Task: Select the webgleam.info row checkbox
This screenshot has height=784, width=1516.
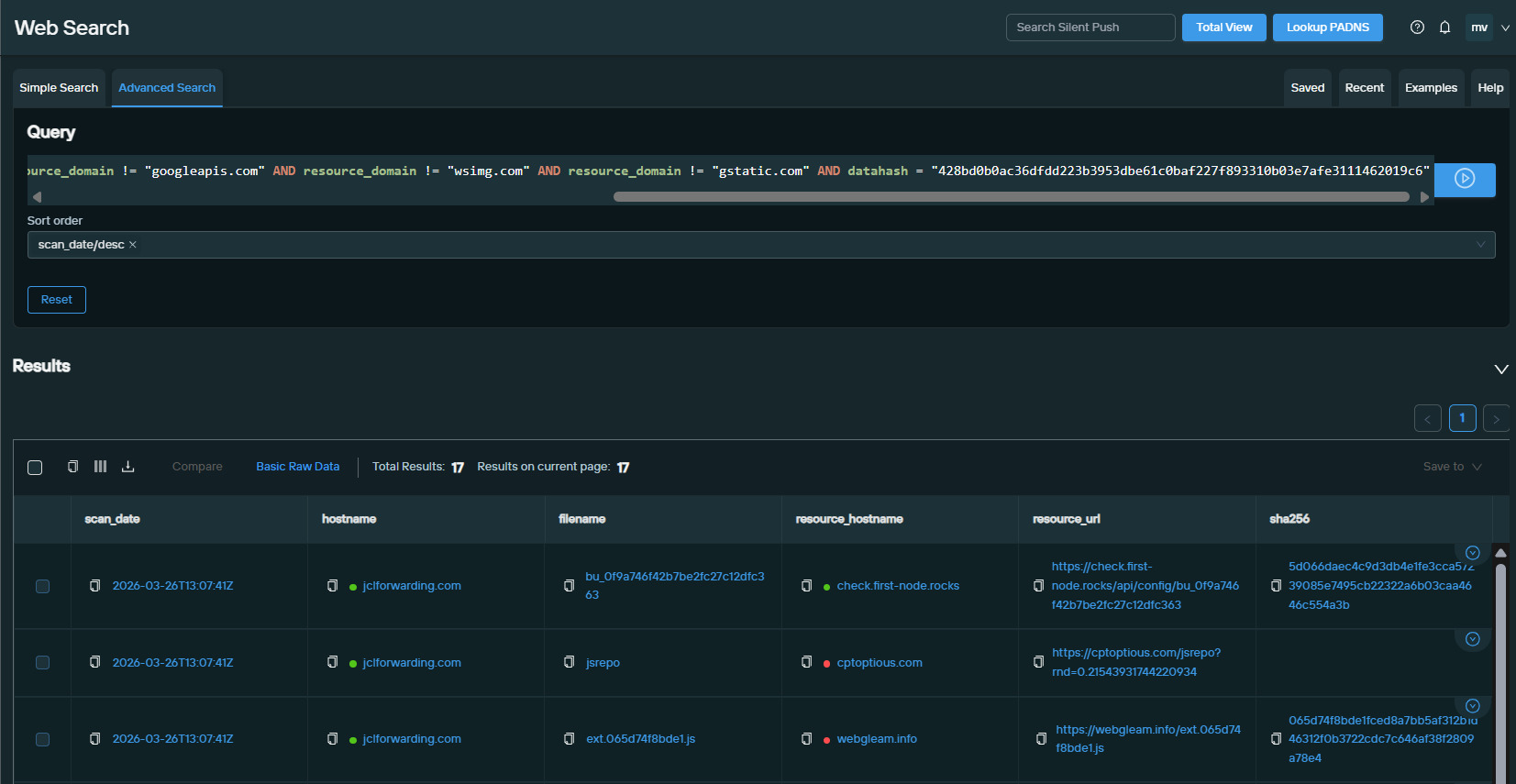Action: tap(42, 739)
